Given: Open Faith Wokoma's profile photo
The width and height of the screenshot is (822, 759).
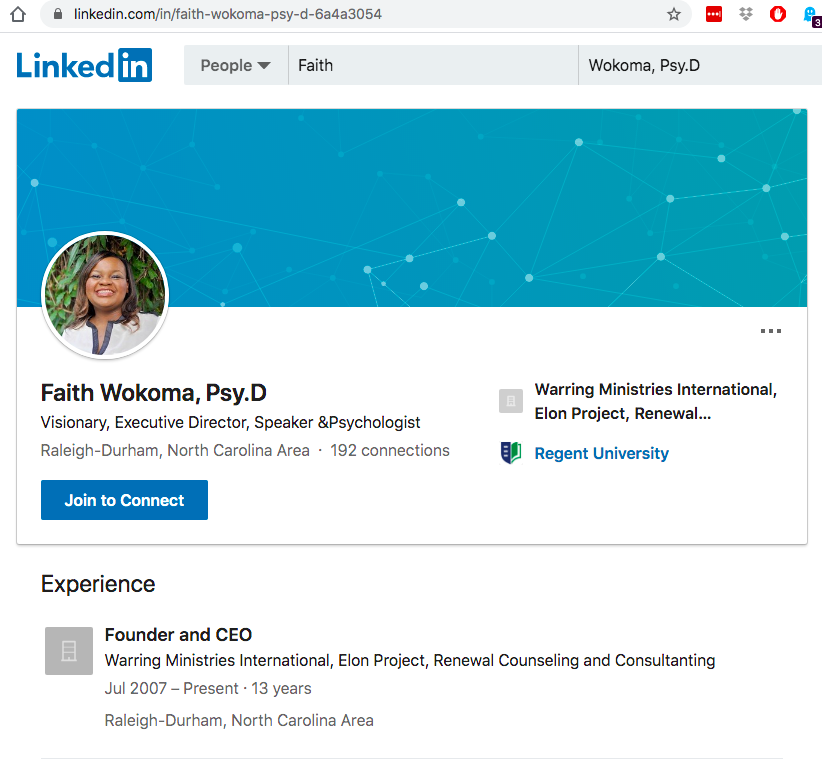Looking at the screenshot, I should click(105, 295).
